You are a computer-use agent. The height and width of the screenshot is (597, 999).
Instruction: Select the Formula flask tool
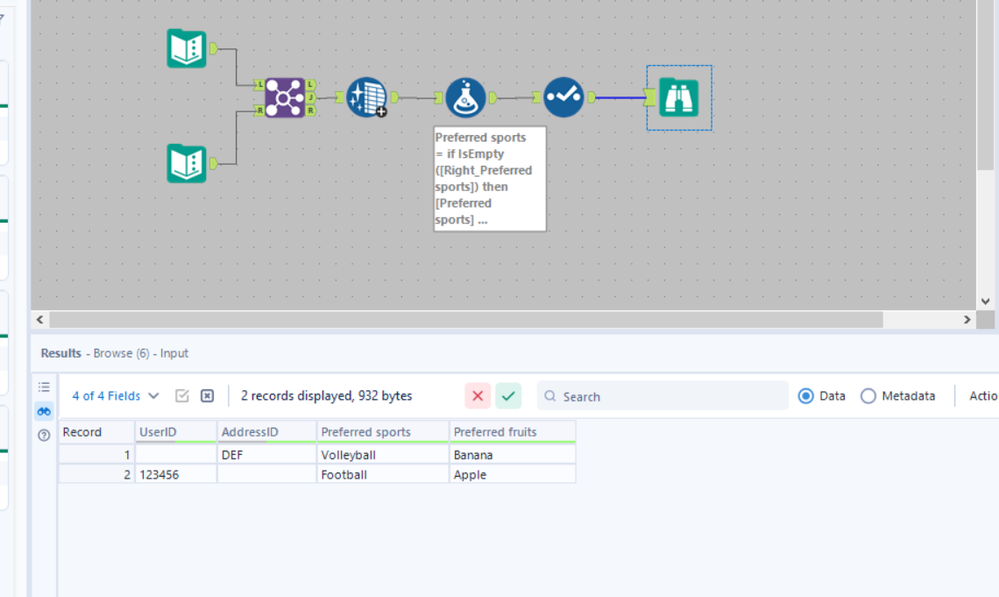[x=465, y=97]
